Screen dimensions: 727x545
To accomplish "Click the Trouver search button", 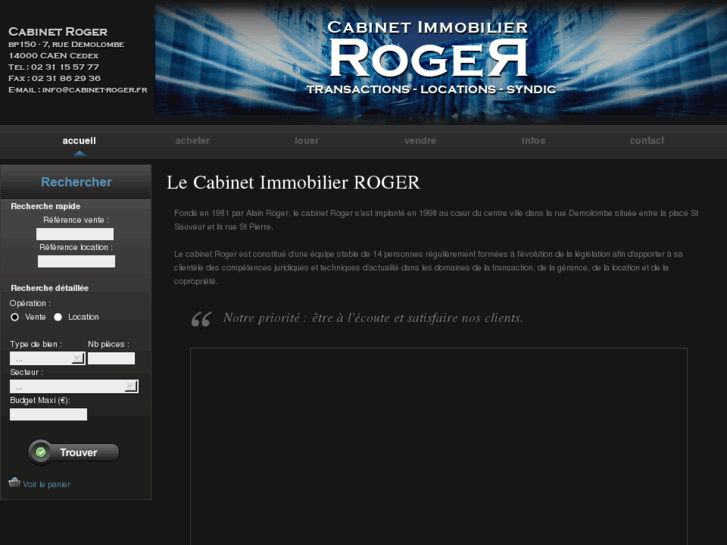I will point(74,452).
